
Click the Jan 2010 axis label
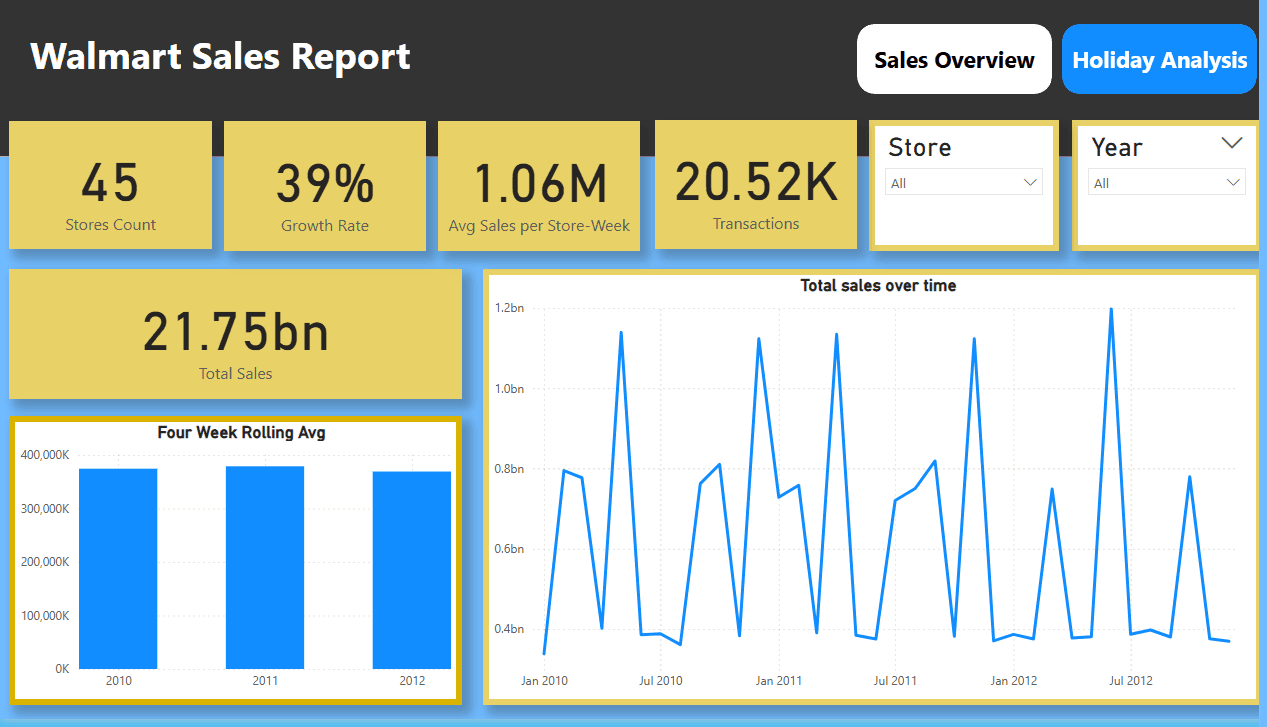pos(543,680)
